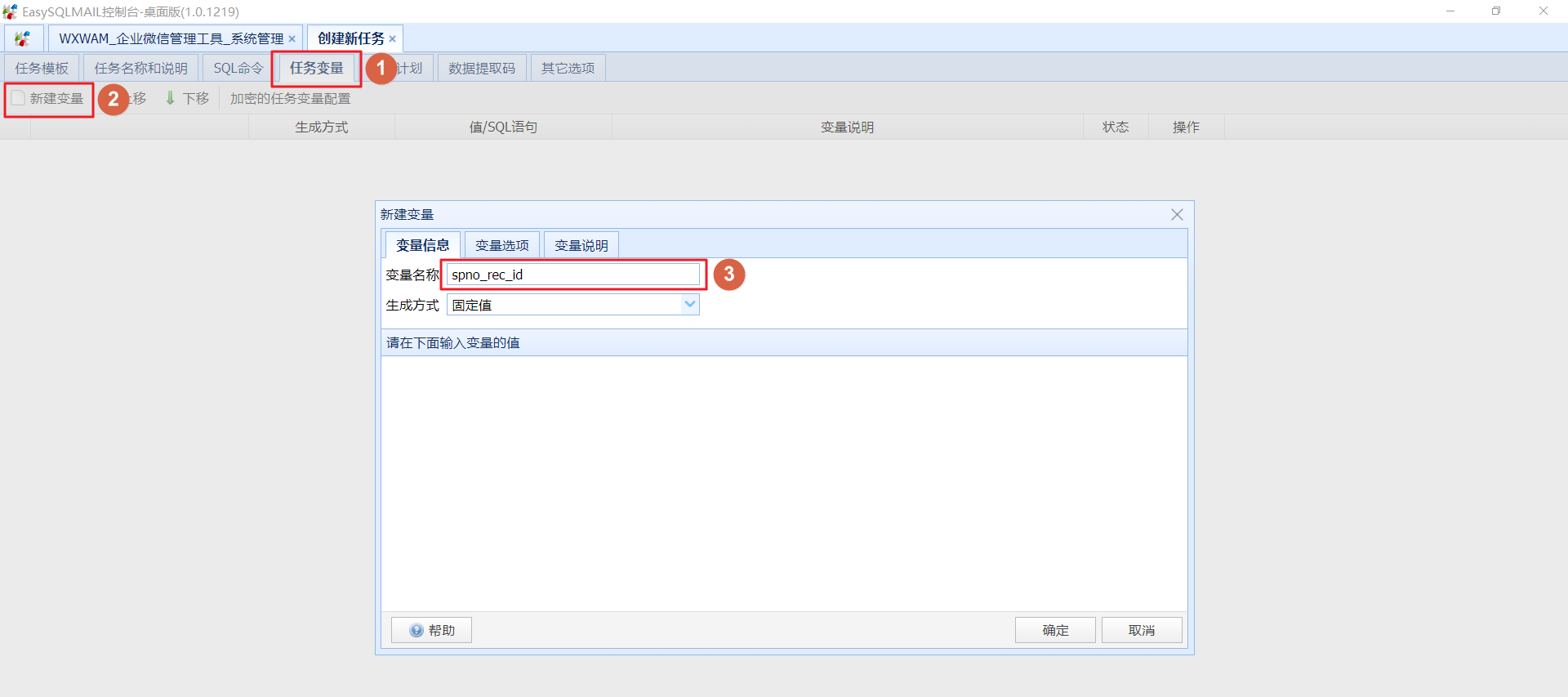The width and height of the screenshot is (1568, 697).
Task: Click 加密的任务变量配置 in toolbar
Action: pyautogui.click(x=290, y=99)
